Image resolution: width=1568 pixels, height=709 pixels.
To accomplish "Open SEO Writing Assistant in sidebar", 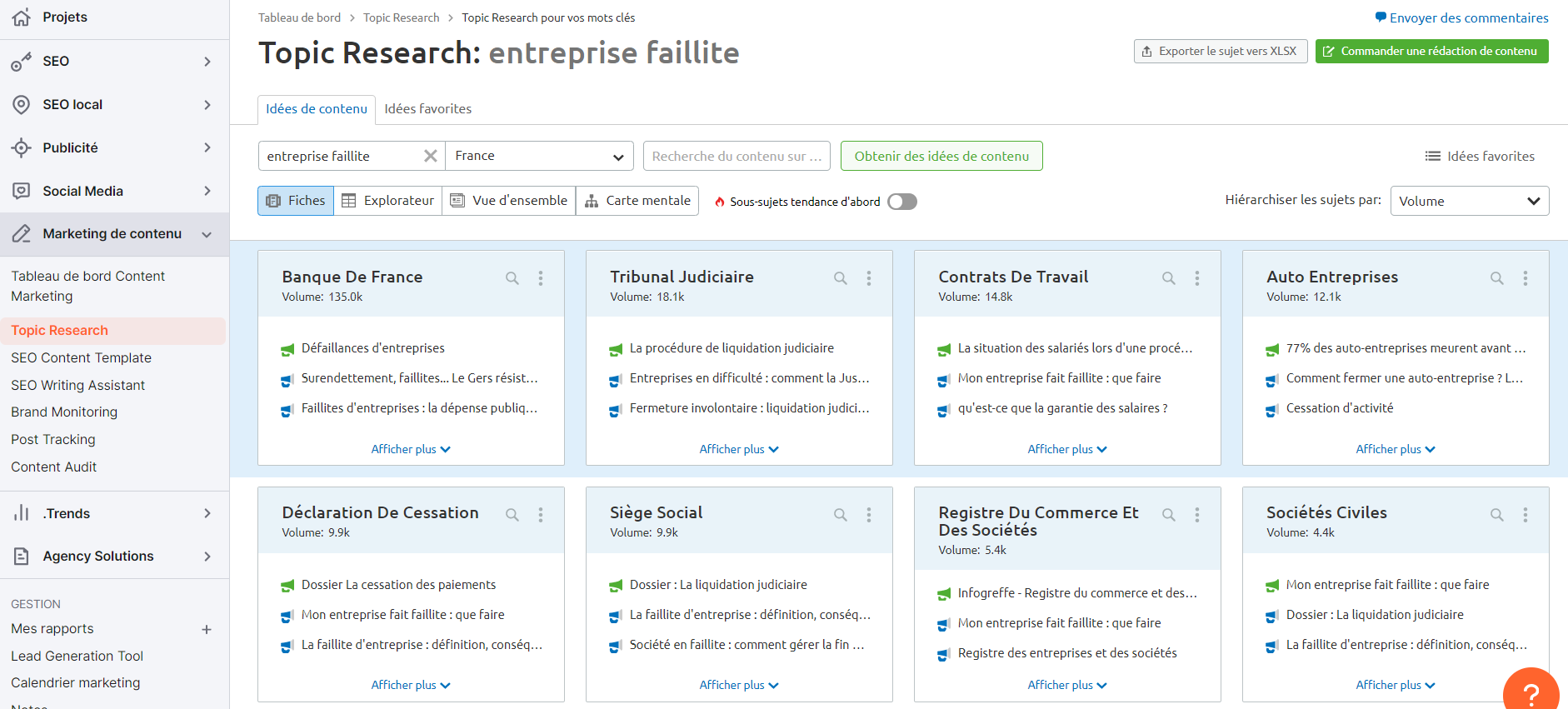I will 78,386.
